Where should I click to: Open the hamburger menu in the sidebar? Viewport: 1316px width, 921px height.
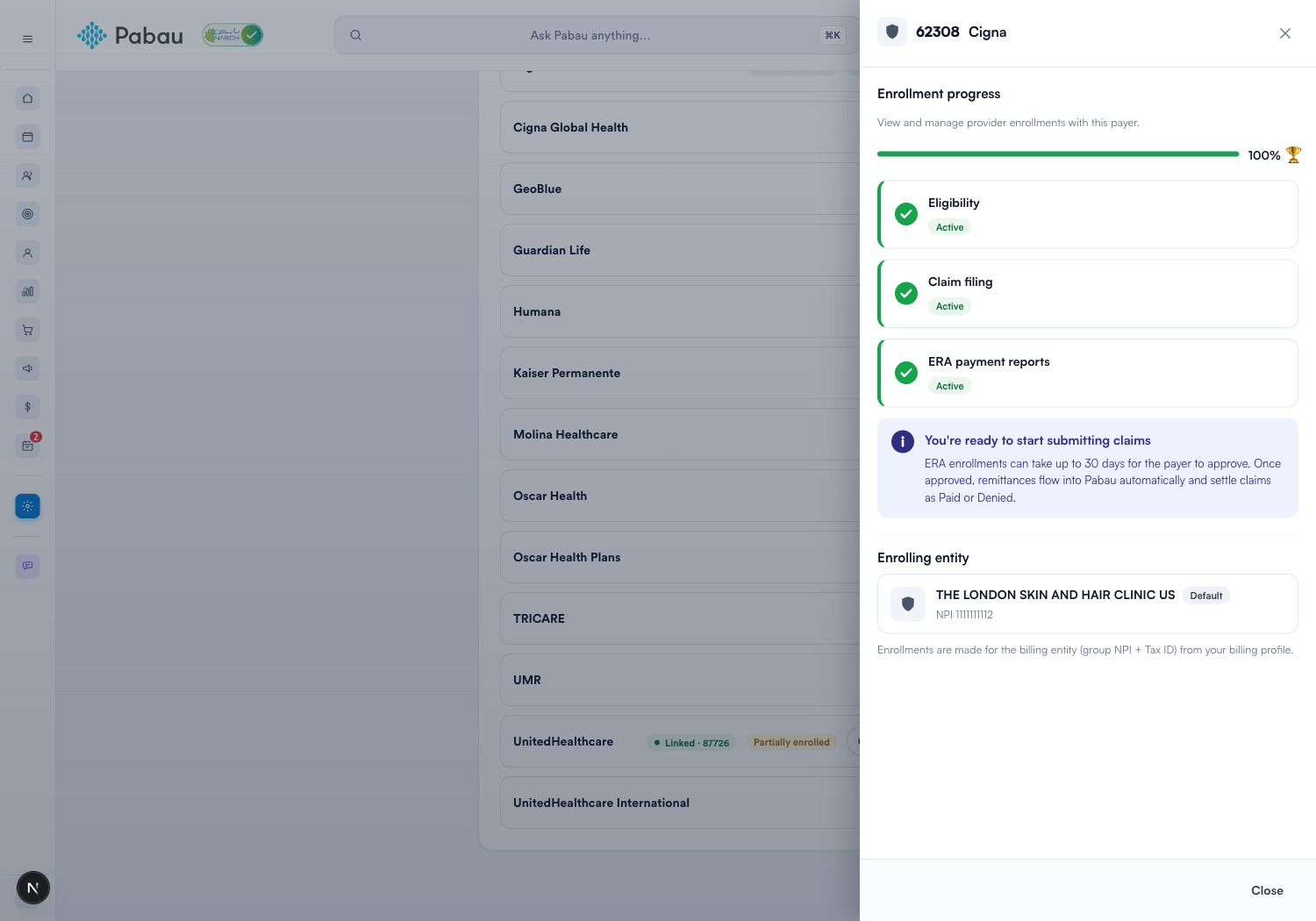point(27,39)
